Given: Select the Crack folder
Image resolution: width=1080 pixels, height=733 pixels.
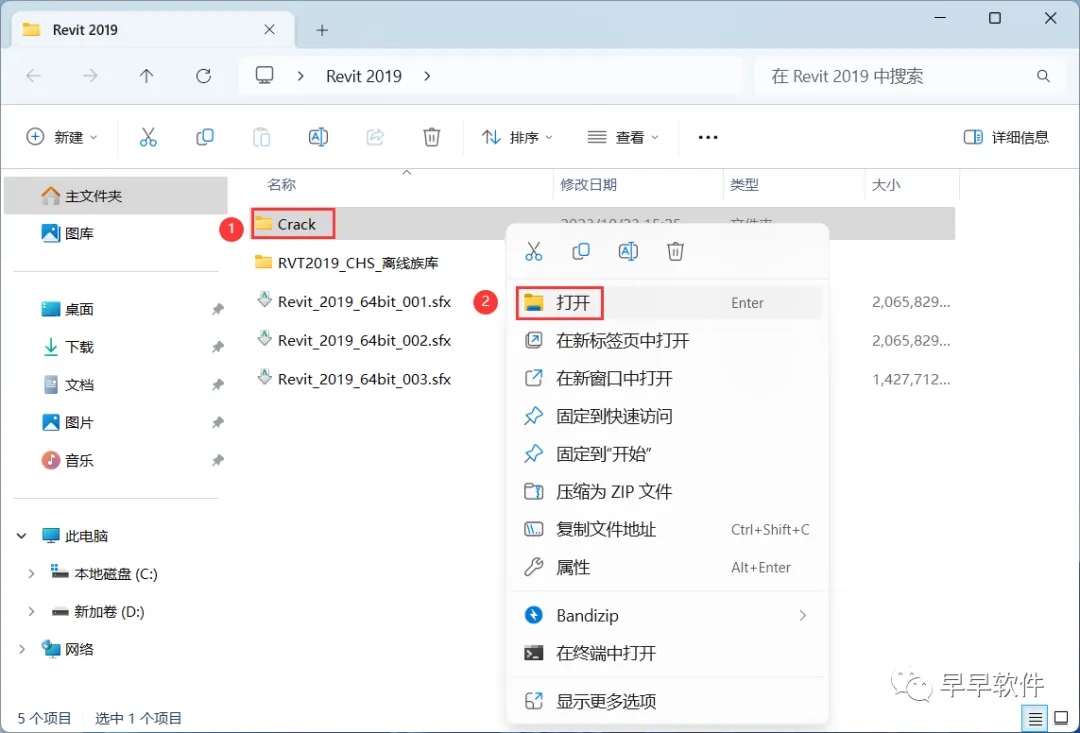Looking at the screenshot, I should (x=296, y=225).
